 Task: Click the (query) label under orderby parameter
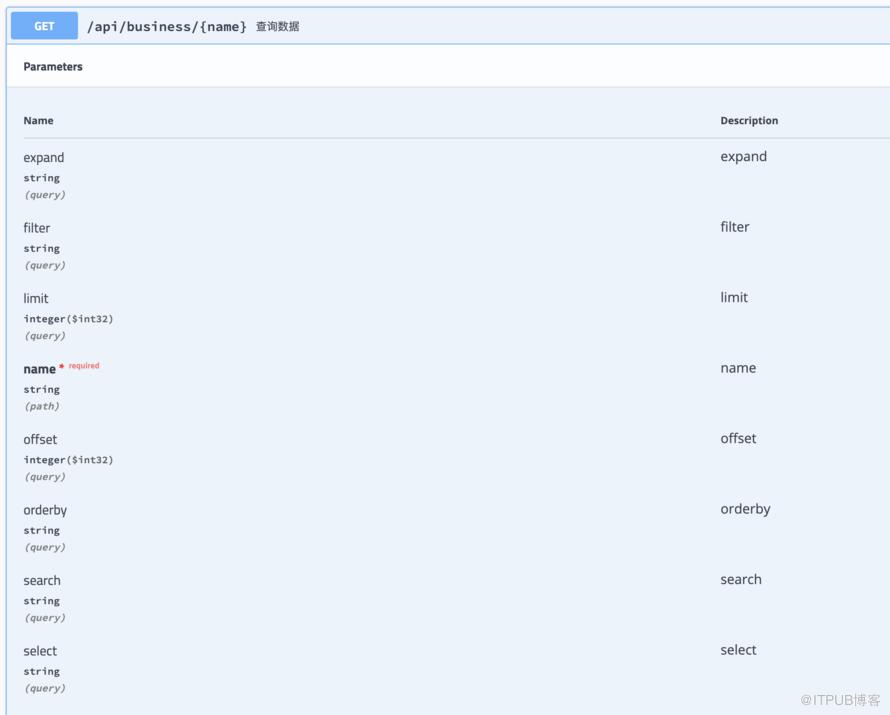pyautogui.click(x=45, y=547)
